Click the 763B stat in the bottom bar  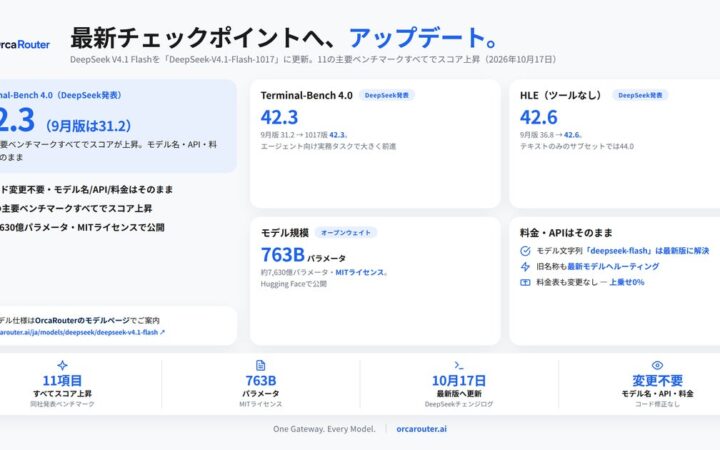(260, 381)
